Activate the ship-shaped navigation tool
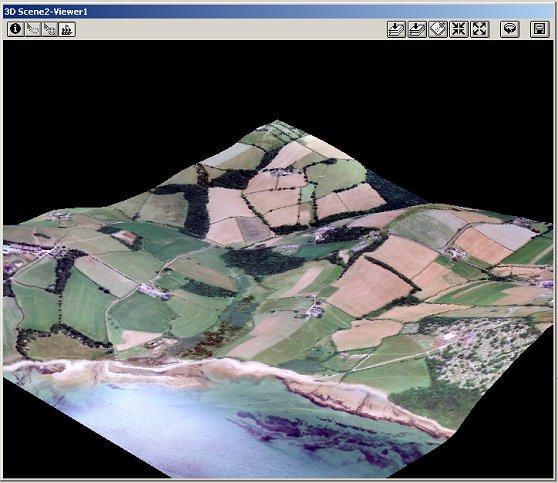 67,29
